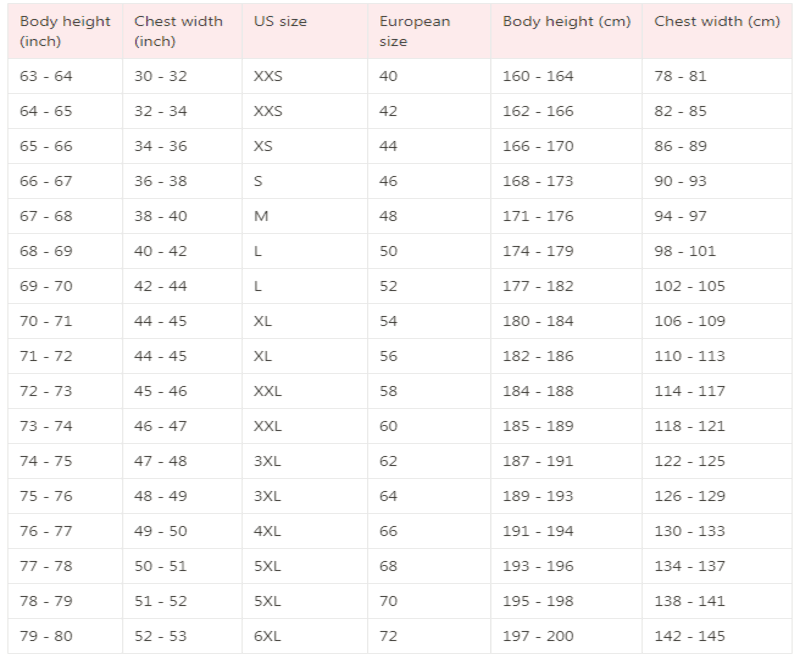
Task: Click the US size cell labeled M
Action: [x=305, y=216]
